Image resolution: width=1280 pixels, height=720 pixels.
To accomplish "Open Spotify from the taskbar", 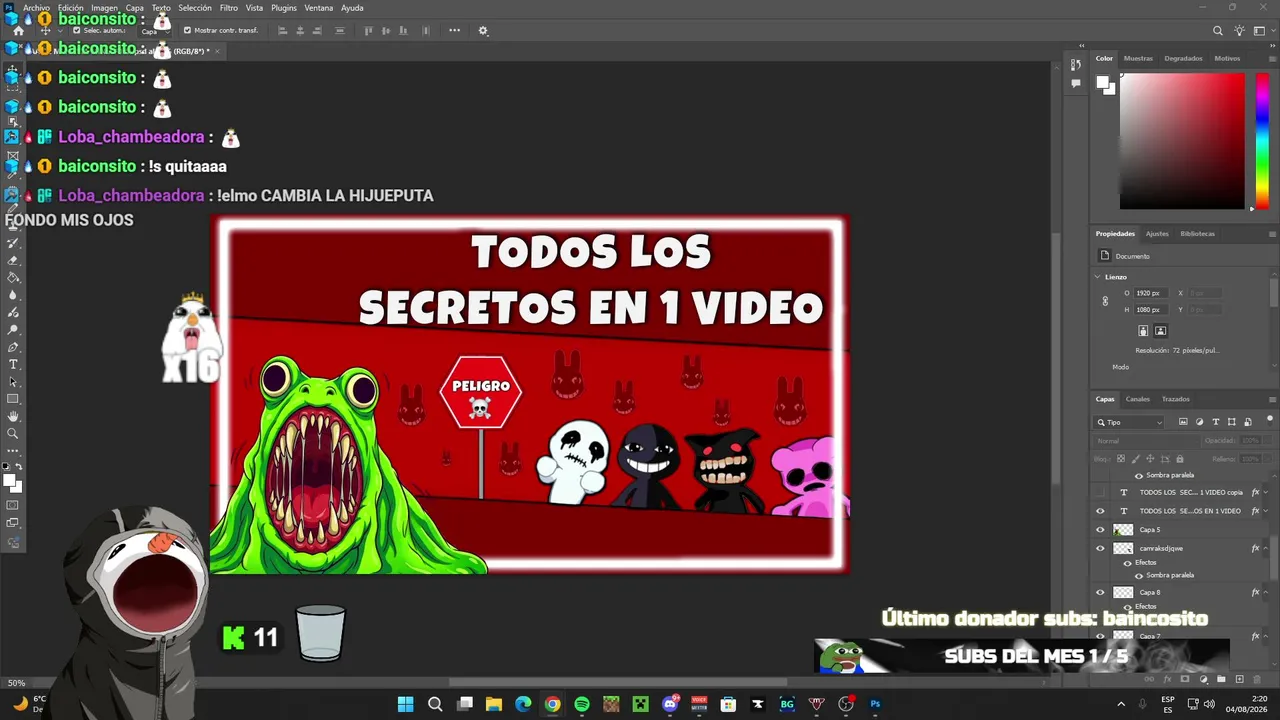I will point(582,704).
